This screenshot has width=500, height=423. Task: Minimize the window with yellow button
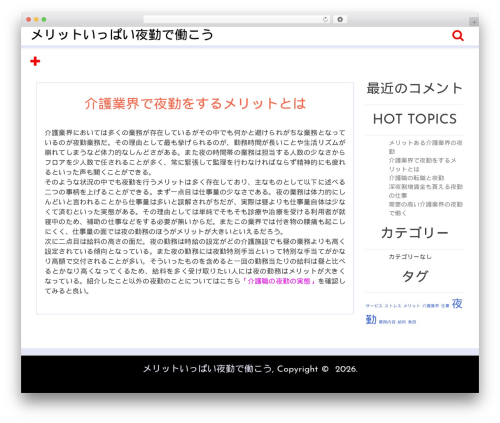point(36,19)
